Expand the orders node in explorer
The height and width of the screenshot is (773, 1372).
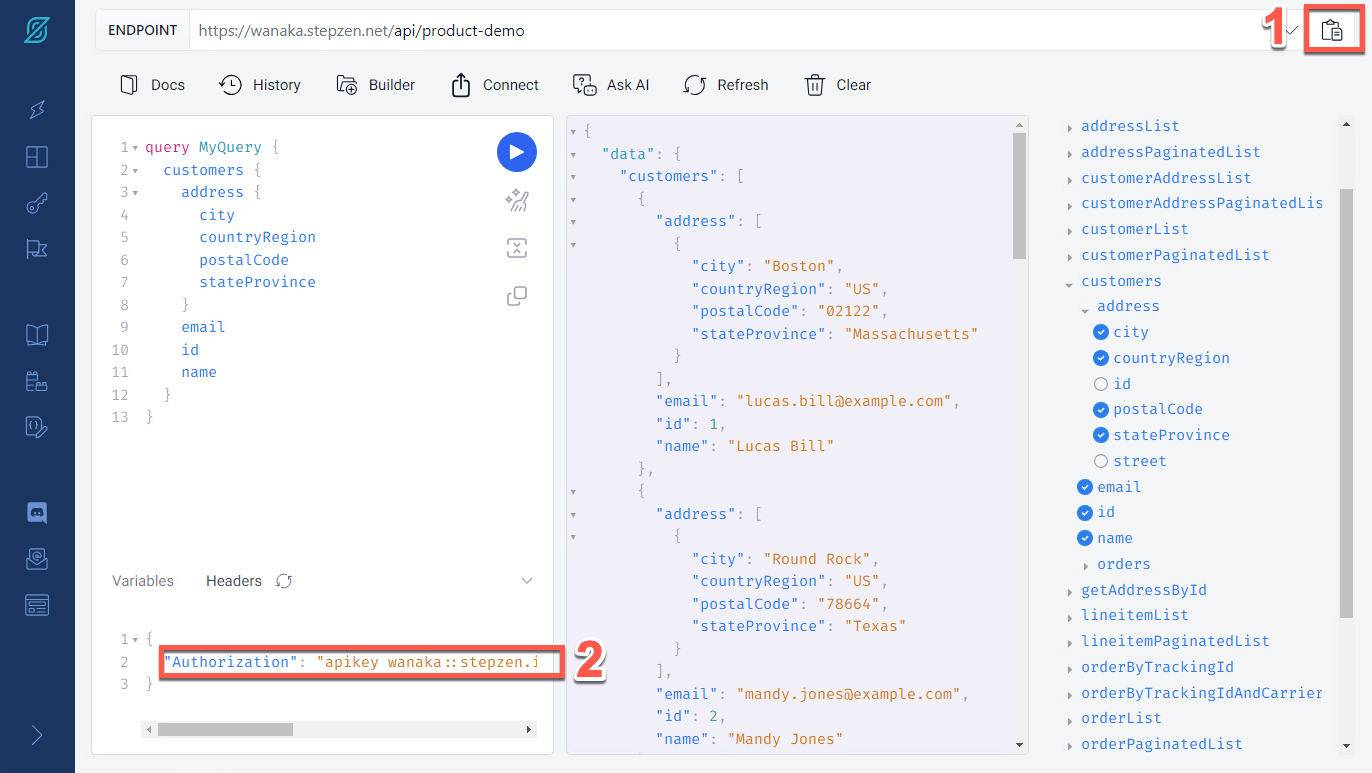tap(1086, 565)
